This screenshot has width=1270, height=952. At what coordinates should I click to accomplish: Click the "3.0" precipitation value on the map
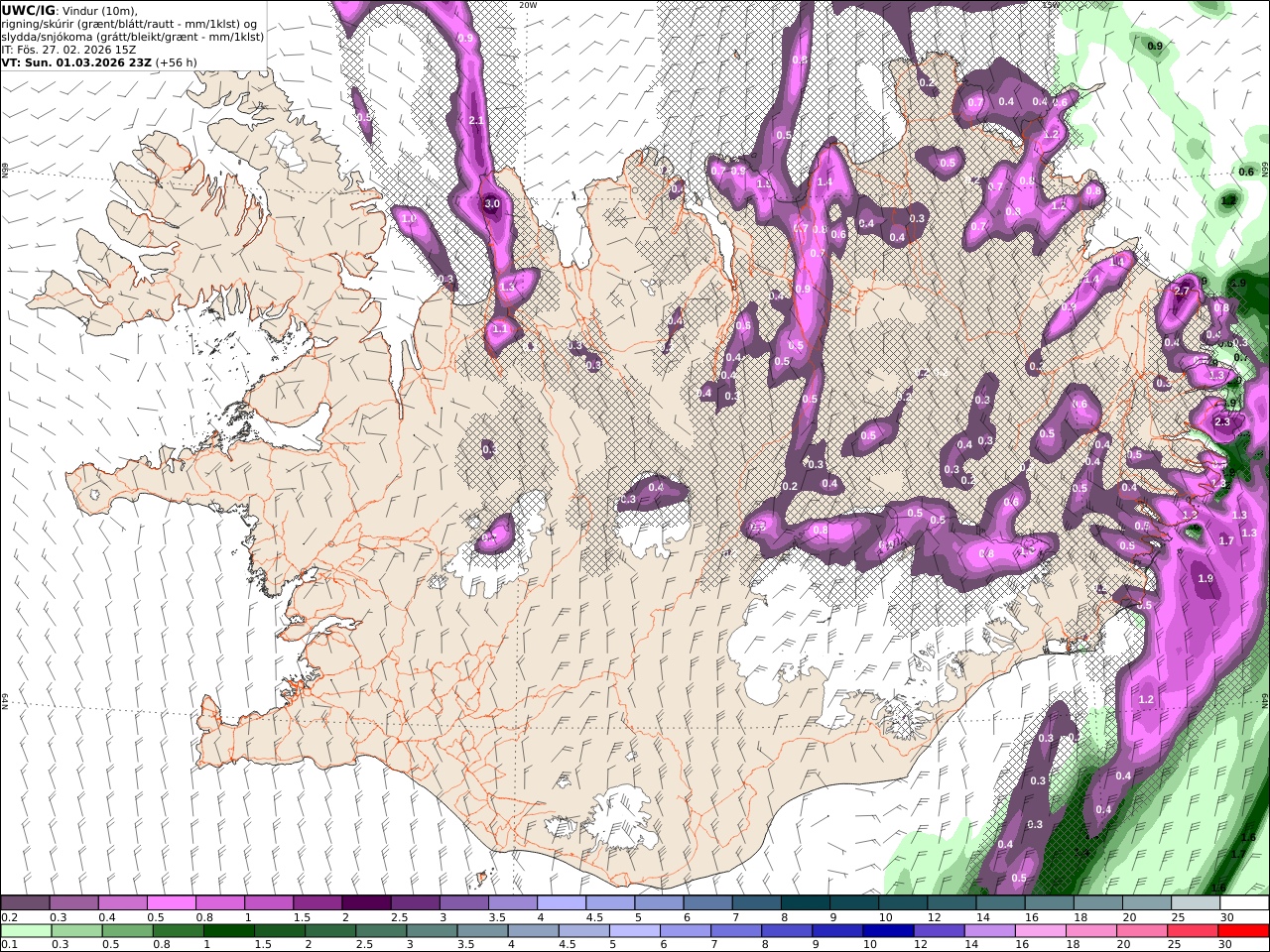tap(492, 203)
